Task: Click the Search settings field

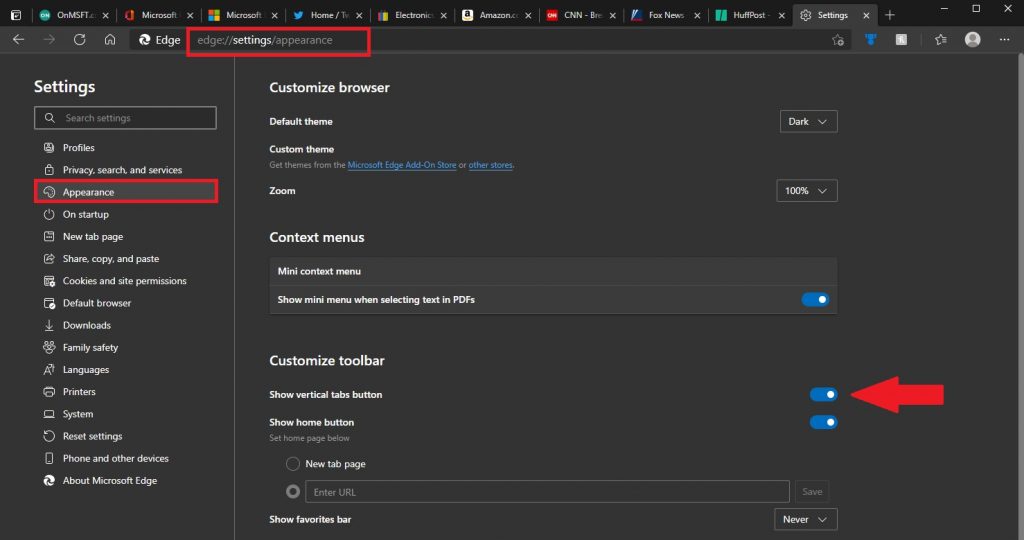Action: [x=125, y=118]
